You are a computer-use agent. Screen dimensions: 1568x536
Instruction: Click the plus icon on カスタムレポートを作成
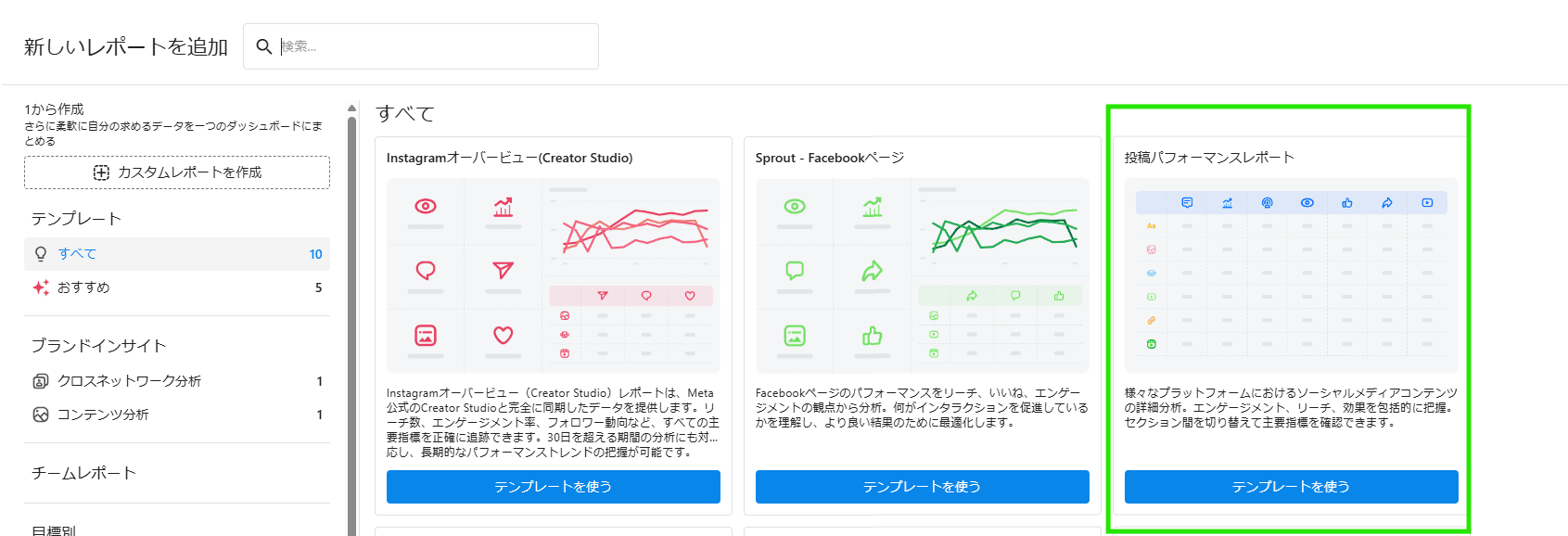101,172
